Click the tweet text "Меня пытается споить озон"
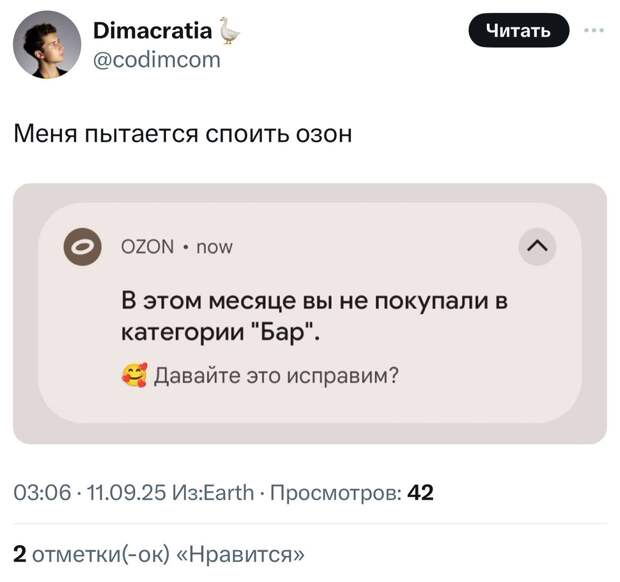Viewport: 620px width, 582px height. pyautogui.click(x=182, y=134)
